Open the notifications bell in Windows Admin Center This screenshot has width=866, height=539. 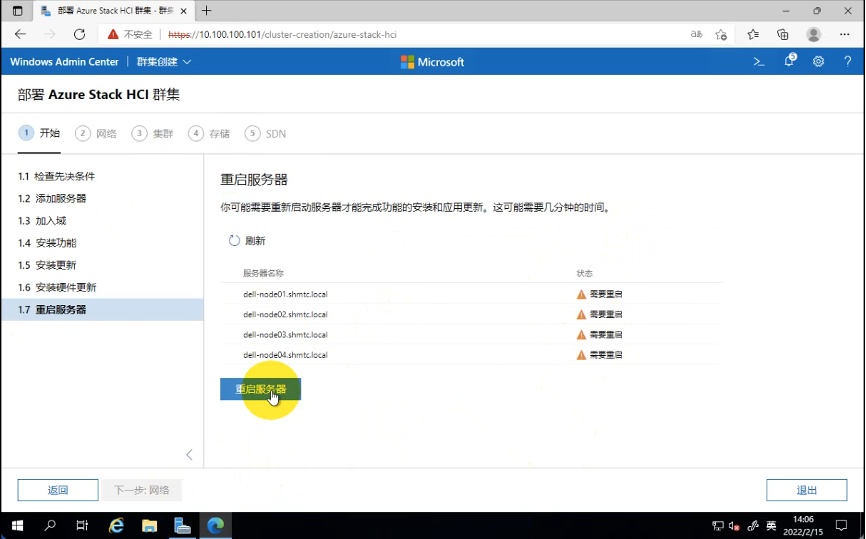point(789,61)
